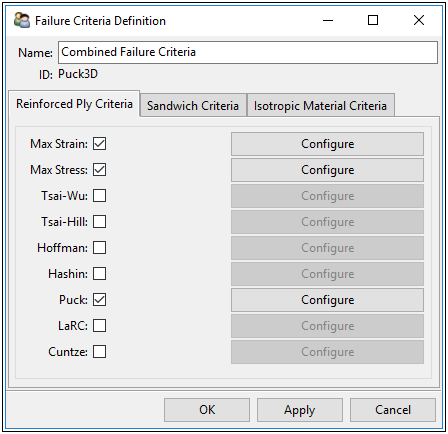
Task: Click the Max Strain label
Action: point(59,144)
